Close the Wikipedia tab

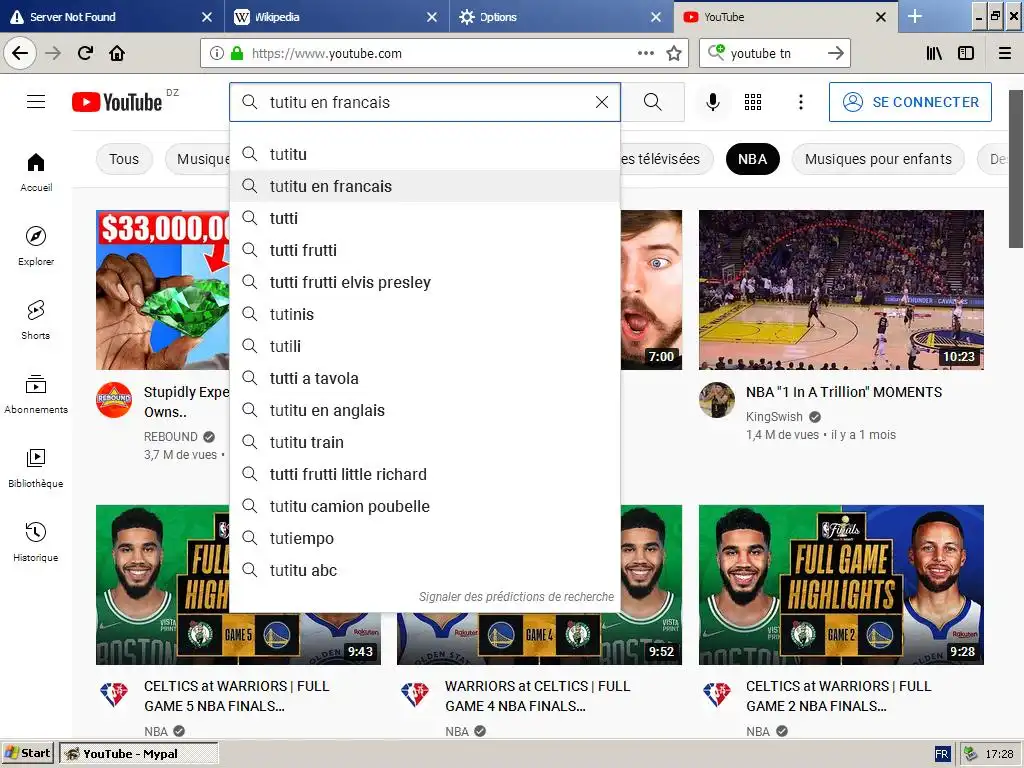pos(432,17)
